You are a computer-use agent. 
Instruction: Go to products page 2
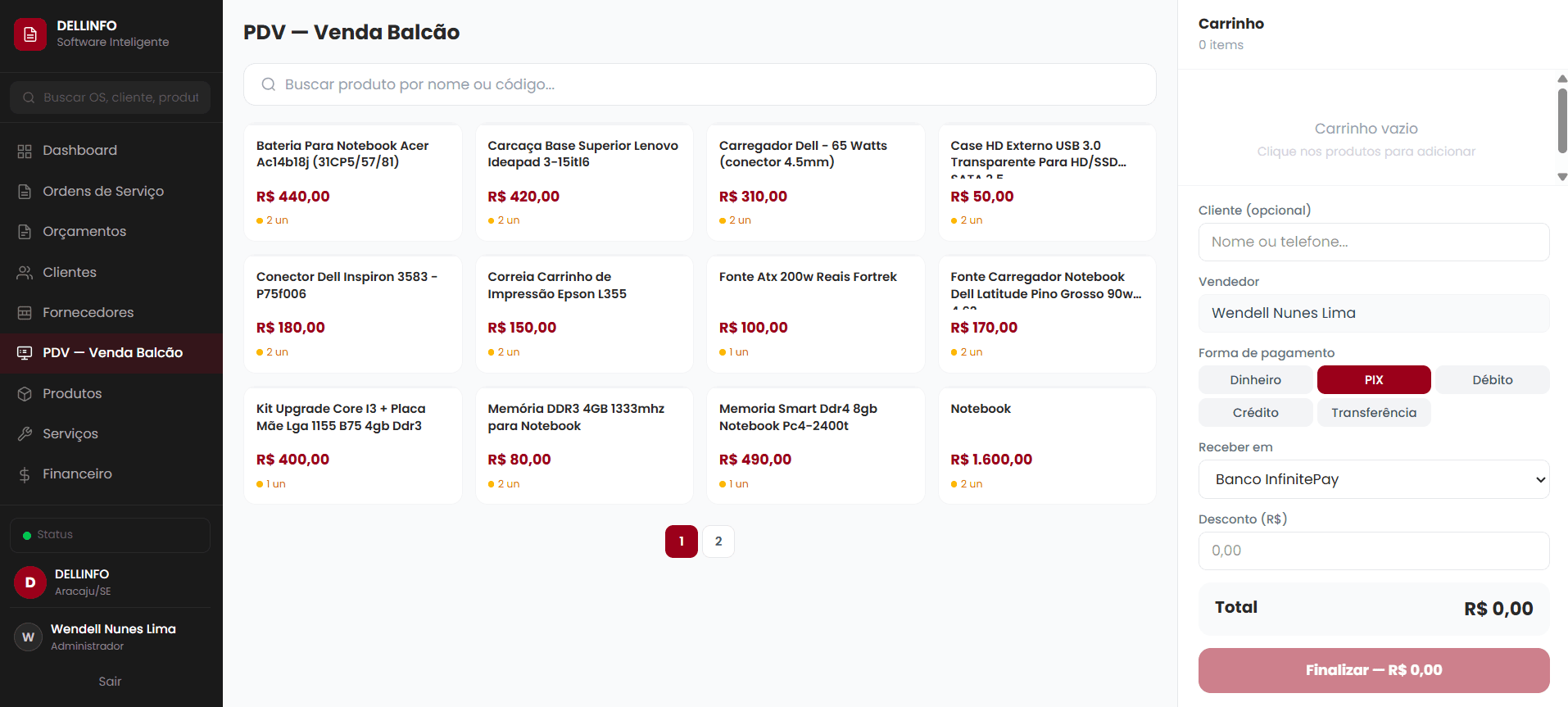[x=718, y=542]
